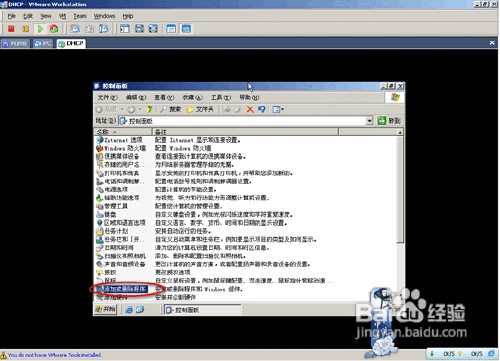500x361 pixels.
Task: Click the vertical scrollbar of Control Panel list
Action: click(400, 189)
